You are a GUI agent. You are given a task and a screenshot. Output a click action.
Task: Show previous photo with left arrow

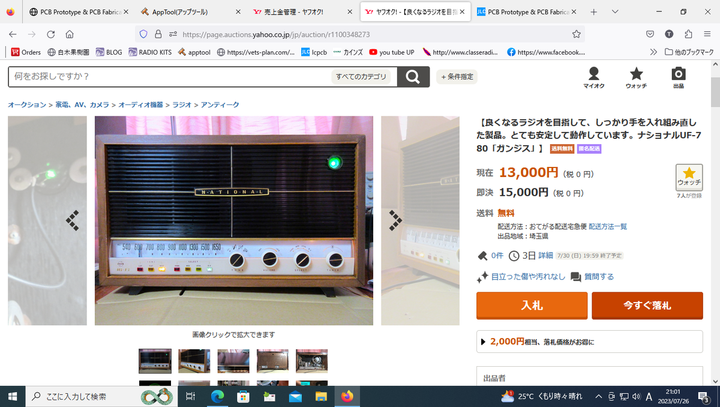click(73, 220)
